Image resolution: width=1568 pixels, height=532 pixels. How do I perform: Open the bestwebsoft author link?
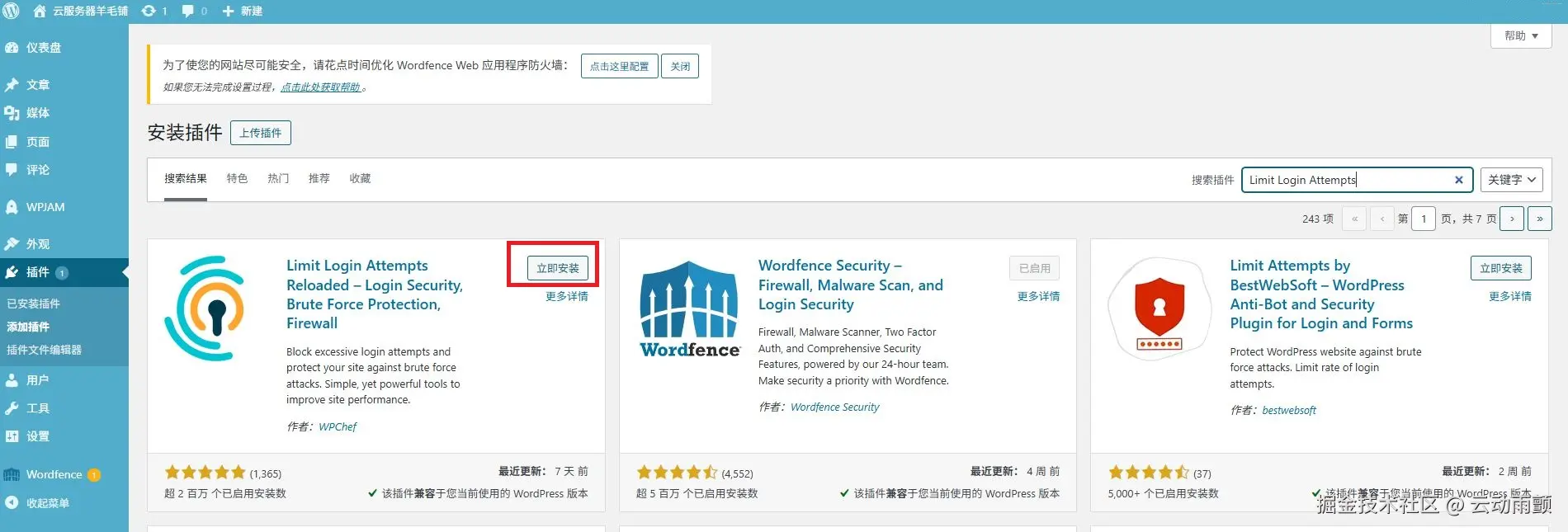tap(1289, 410)
